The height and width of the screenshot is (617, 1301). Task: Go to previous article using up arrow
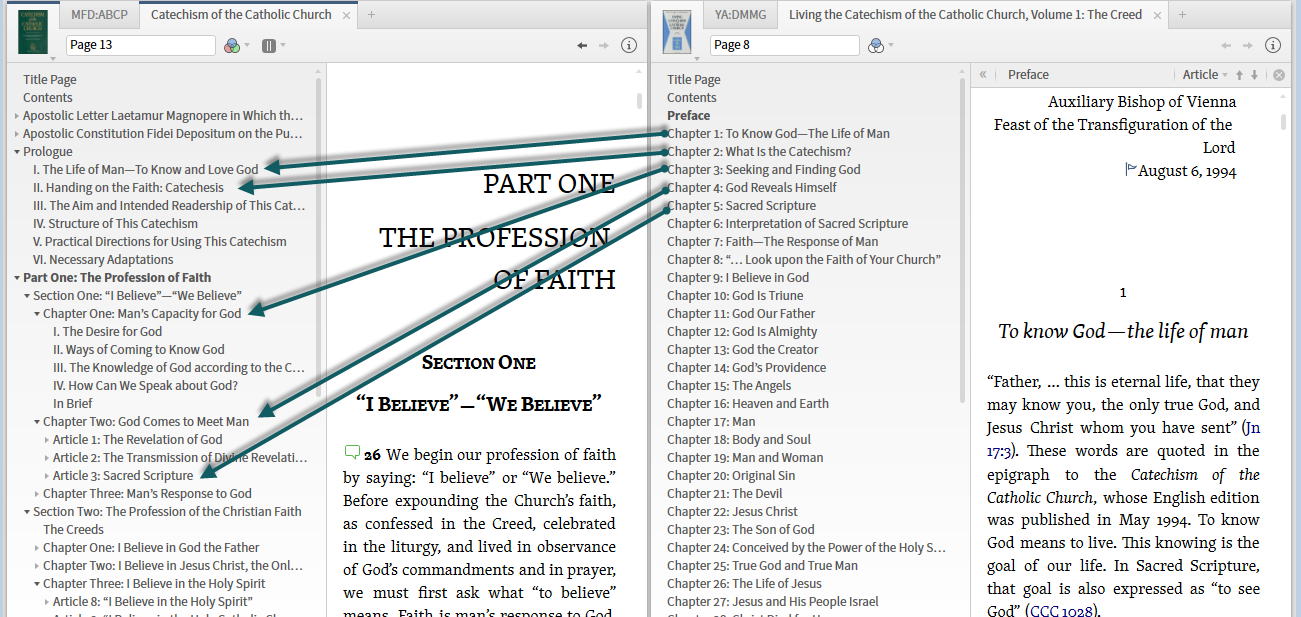point(1239,74)
